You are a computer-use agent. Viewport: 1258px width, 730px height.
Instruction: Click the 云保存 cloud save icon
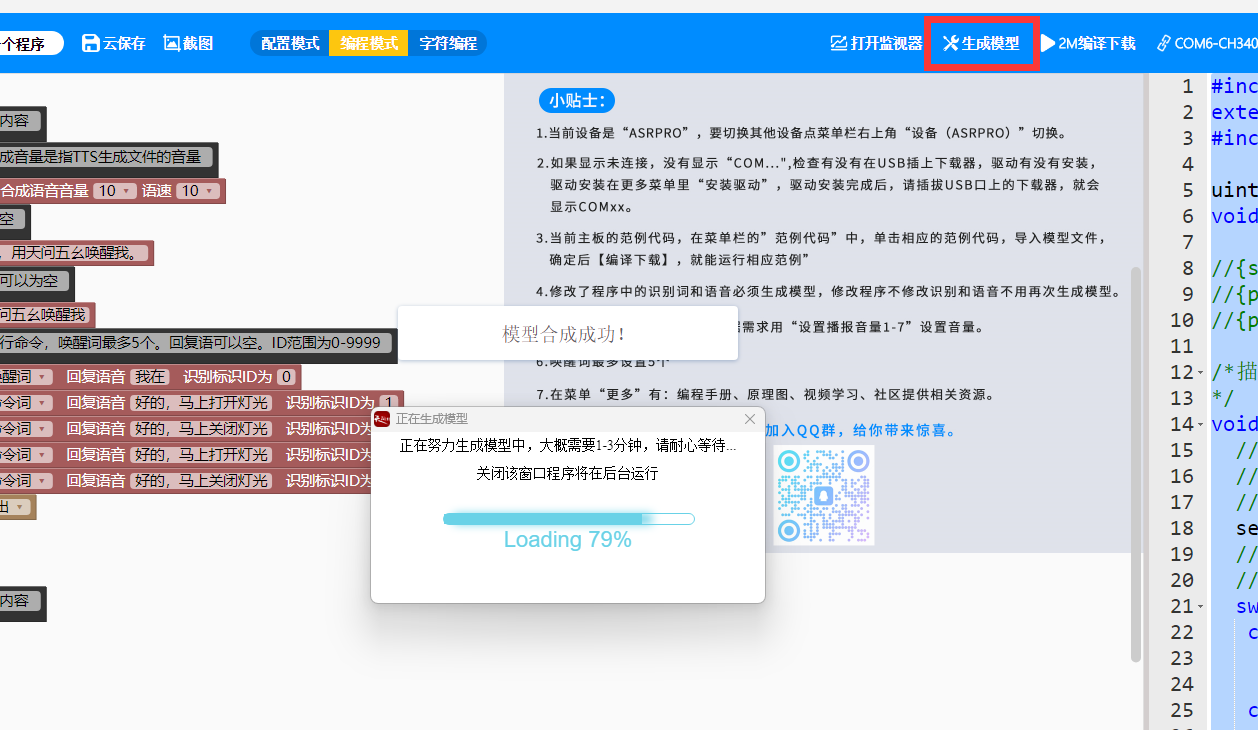point(91,43)
